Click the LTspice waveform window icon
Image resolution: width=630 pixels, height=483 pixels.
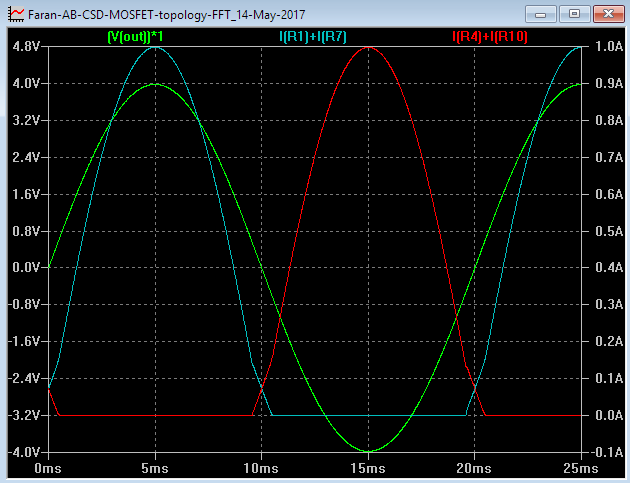tap(16, 14)
